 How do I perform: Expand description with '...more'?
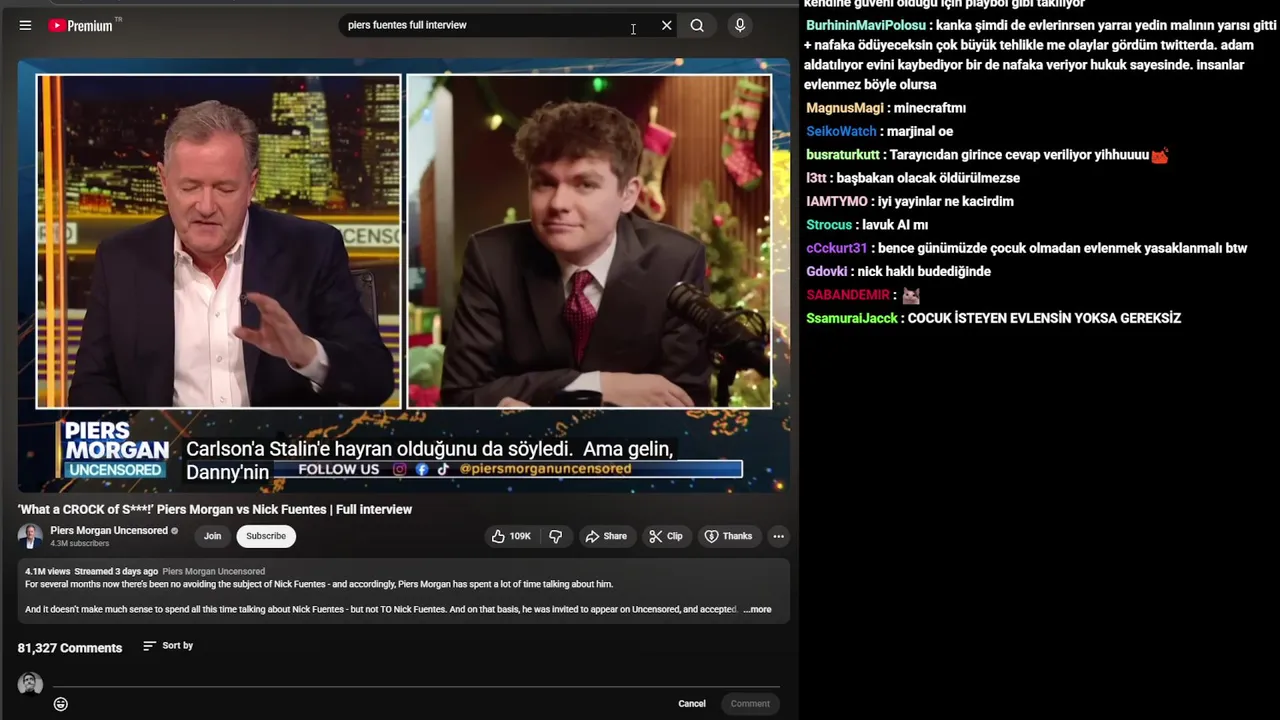click(x=757, y=609)
